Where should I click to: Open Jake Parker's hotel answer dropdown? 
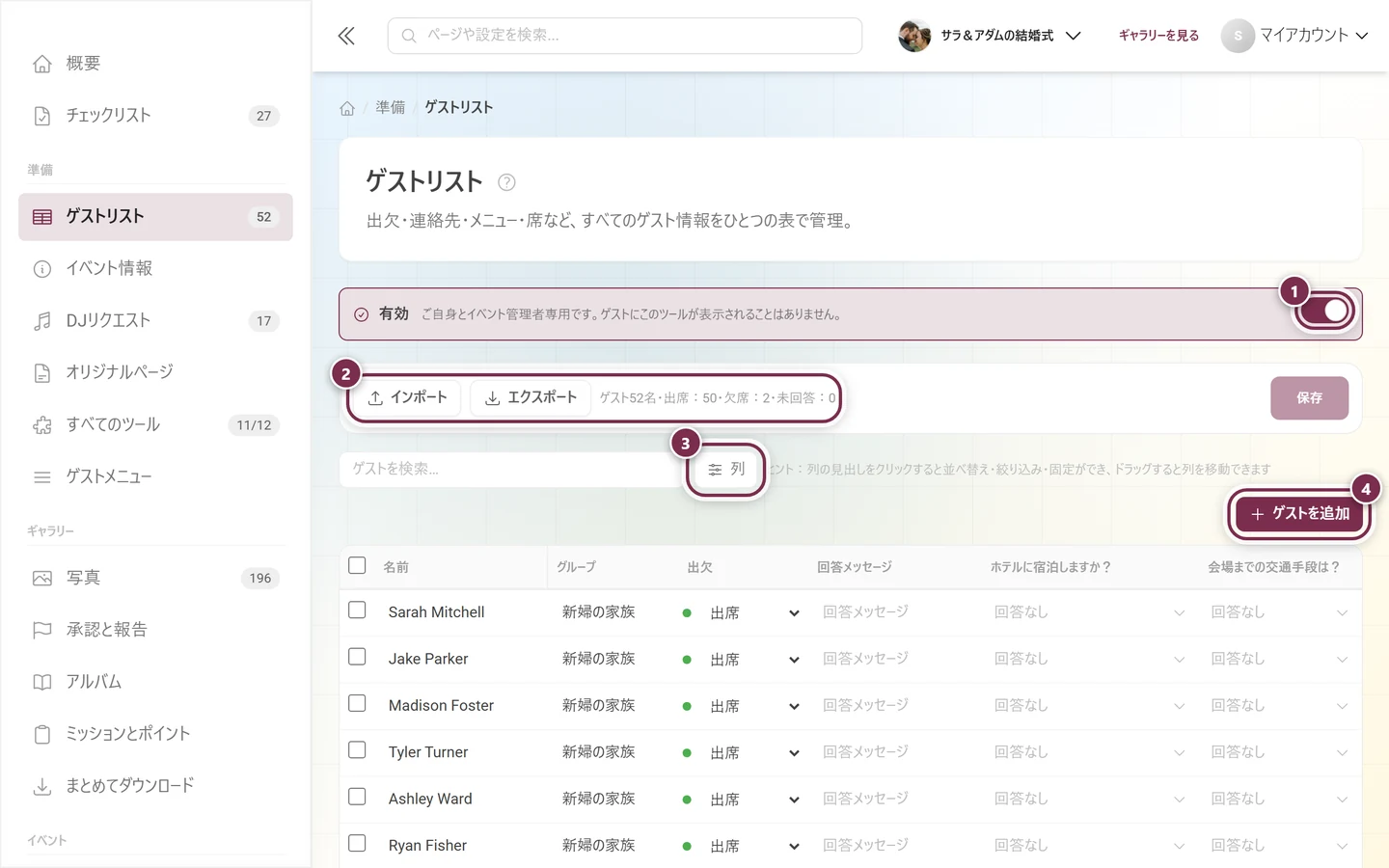coord(1090,660)
